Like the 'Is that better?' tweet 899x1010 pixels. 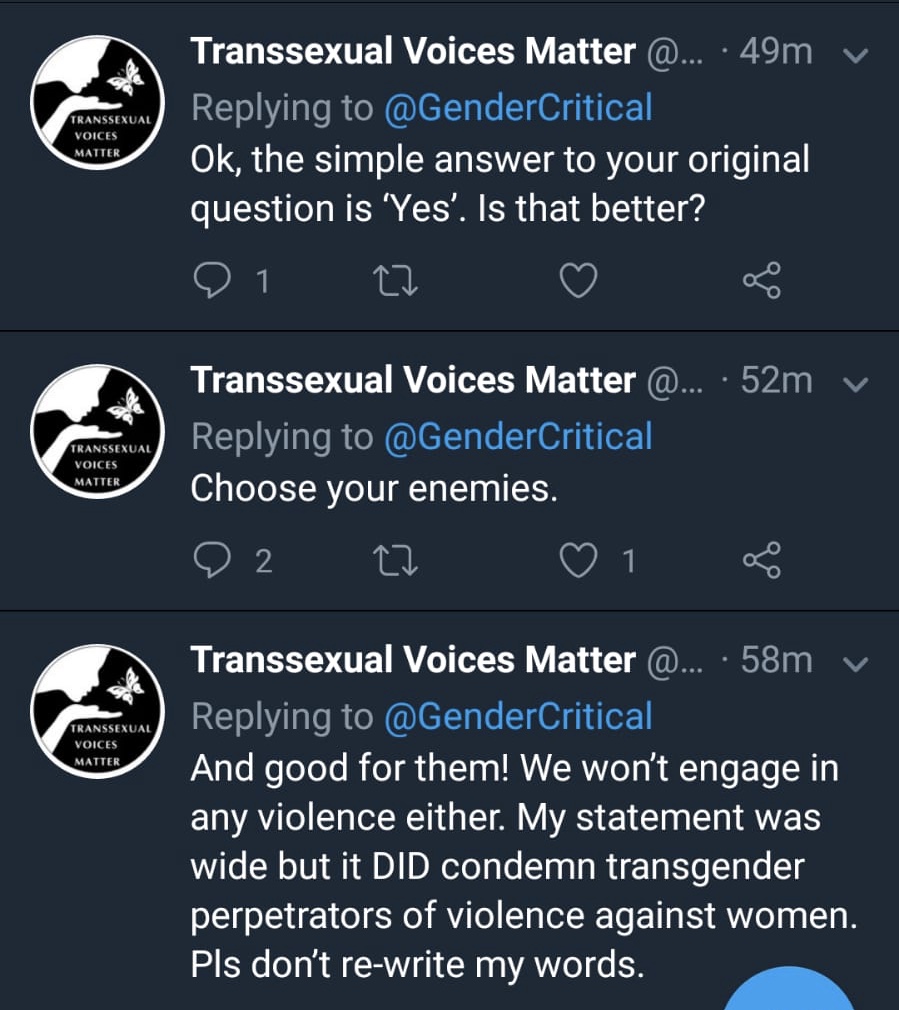click(578, 282)
